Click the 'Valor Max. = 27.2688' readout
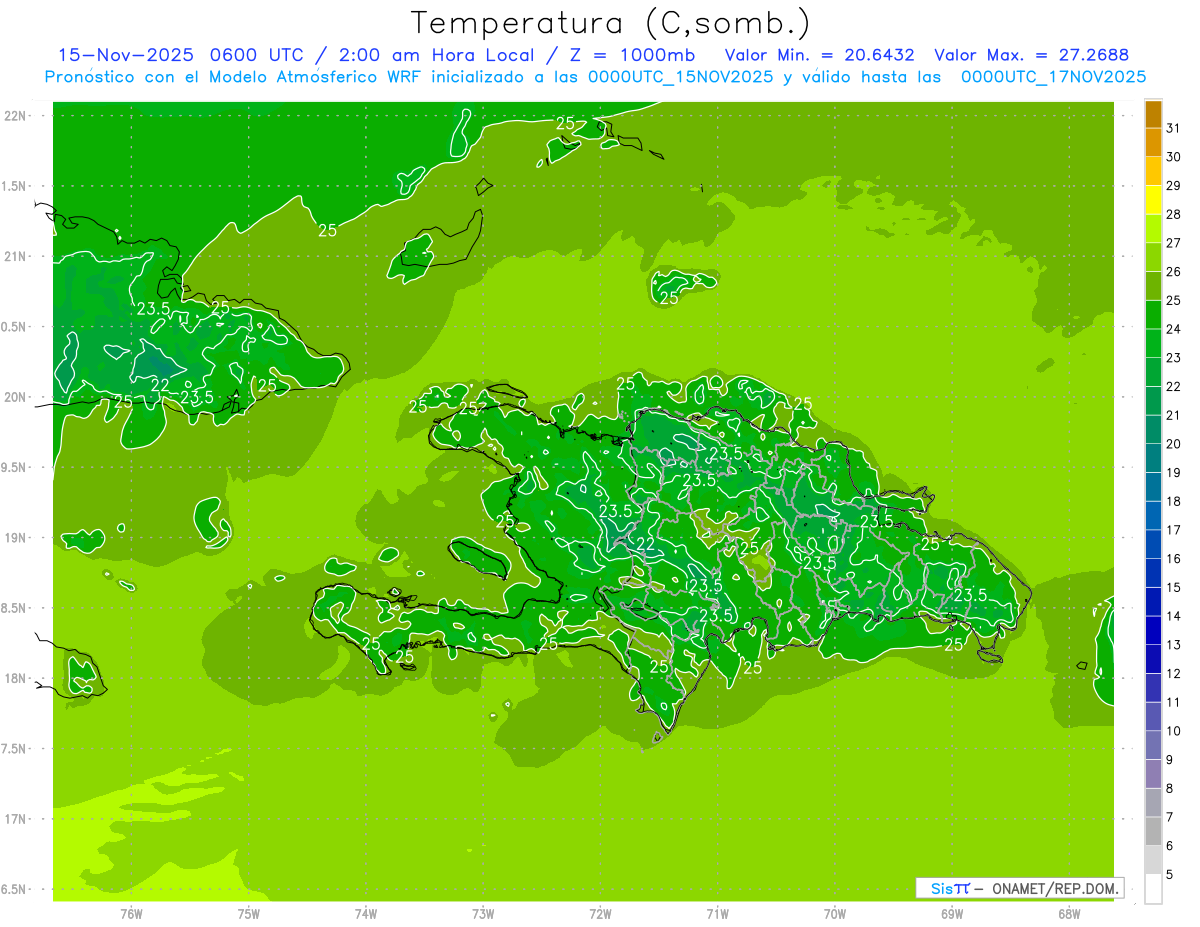1200x927 pixels. pos(1032,55)
